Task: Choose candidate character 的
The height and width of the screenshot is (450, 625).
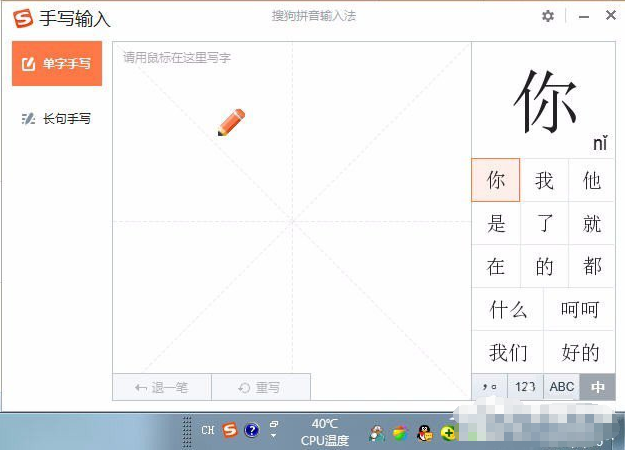Action: [544, 266]
